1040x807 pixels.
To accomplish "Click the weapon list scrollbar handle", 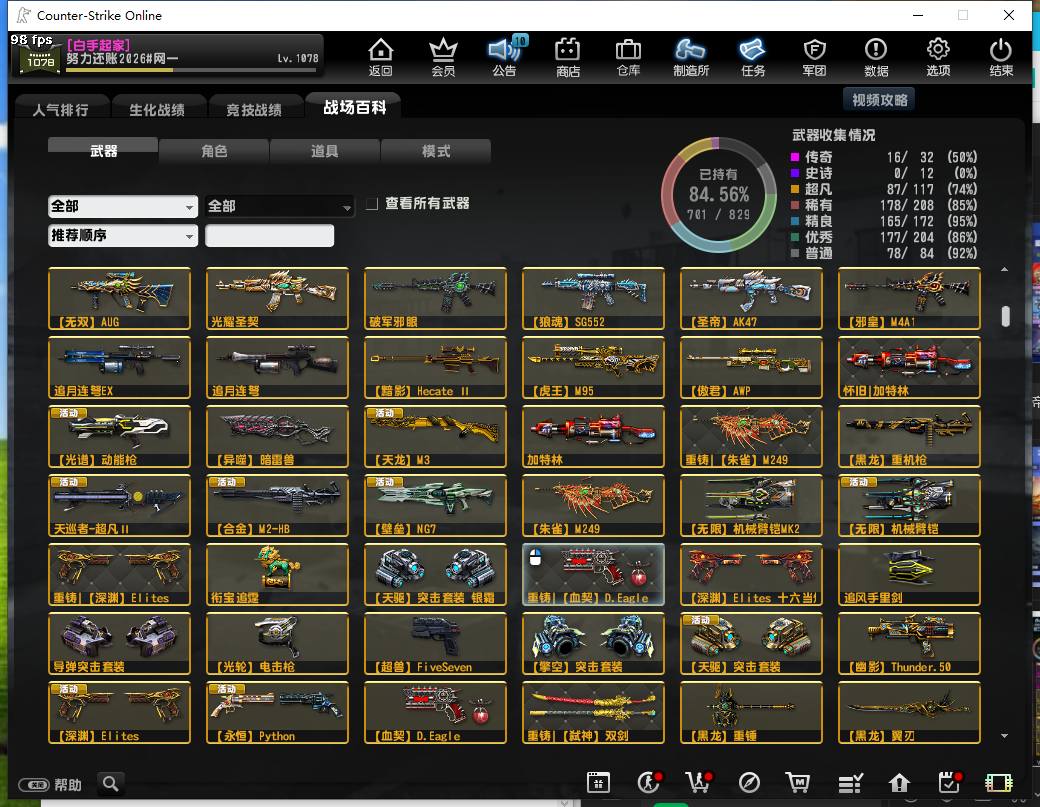I will click(x=1006, y=316).
